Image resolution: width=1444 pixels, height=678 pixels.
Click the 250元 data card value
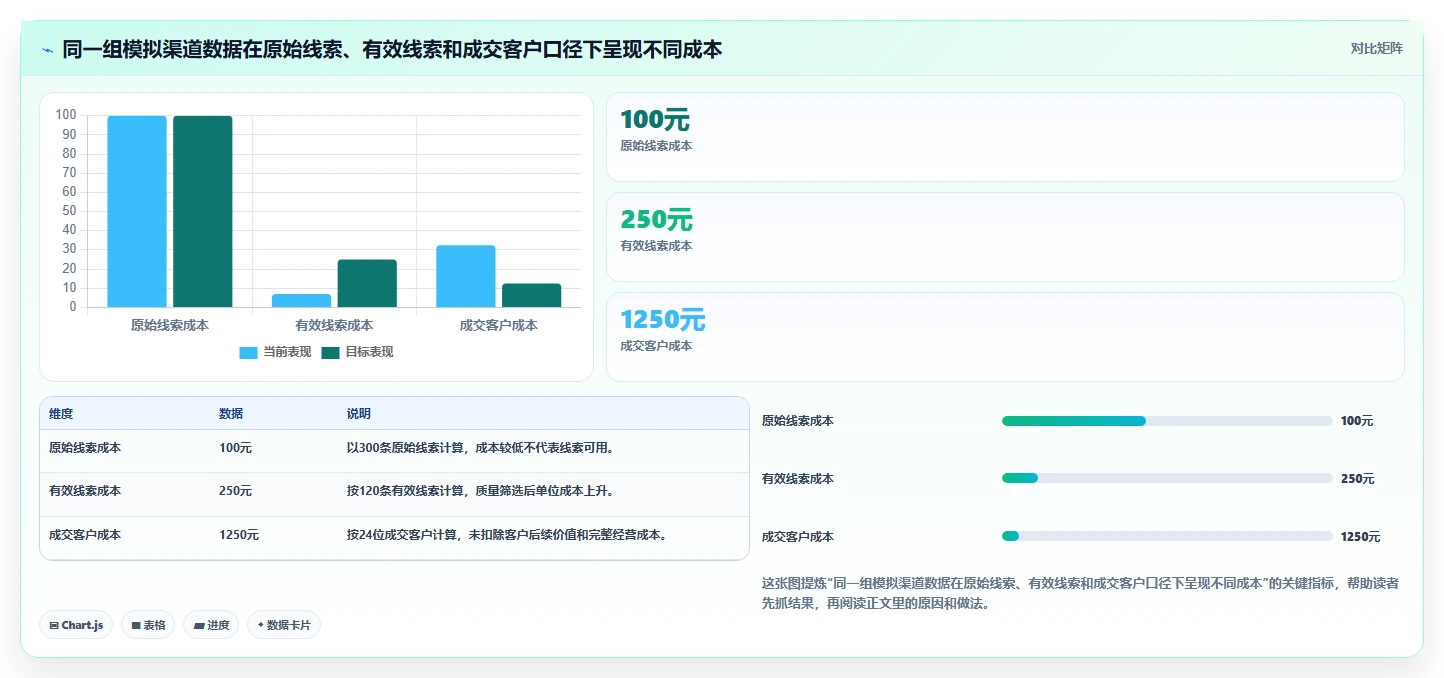[656, 220]
